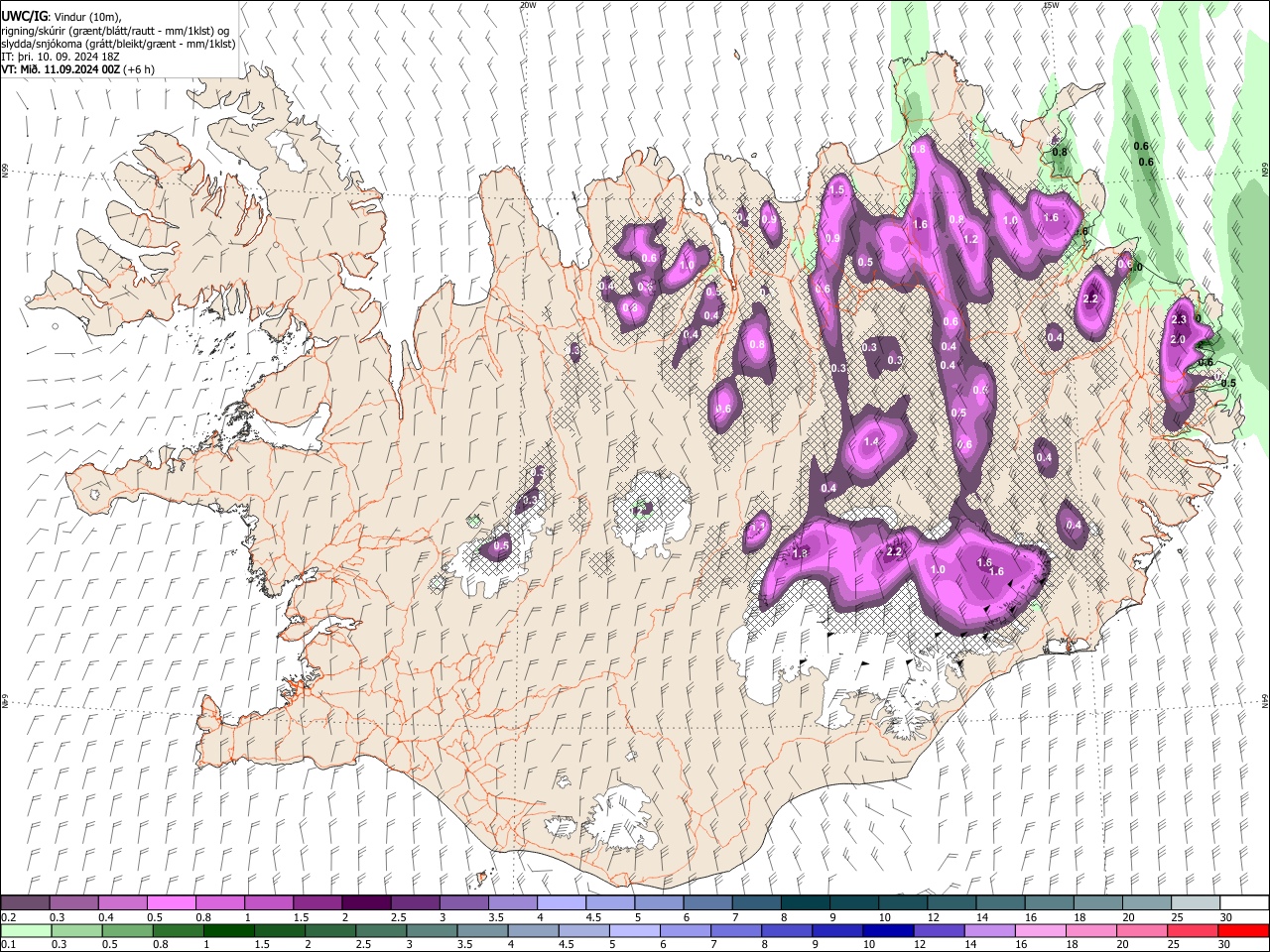Click the 'VT: Mið. 11.09.2024 00Z' valid time
Viewport: 1270px width, 952px height.
pyautogui.click(x=61, y=69)
